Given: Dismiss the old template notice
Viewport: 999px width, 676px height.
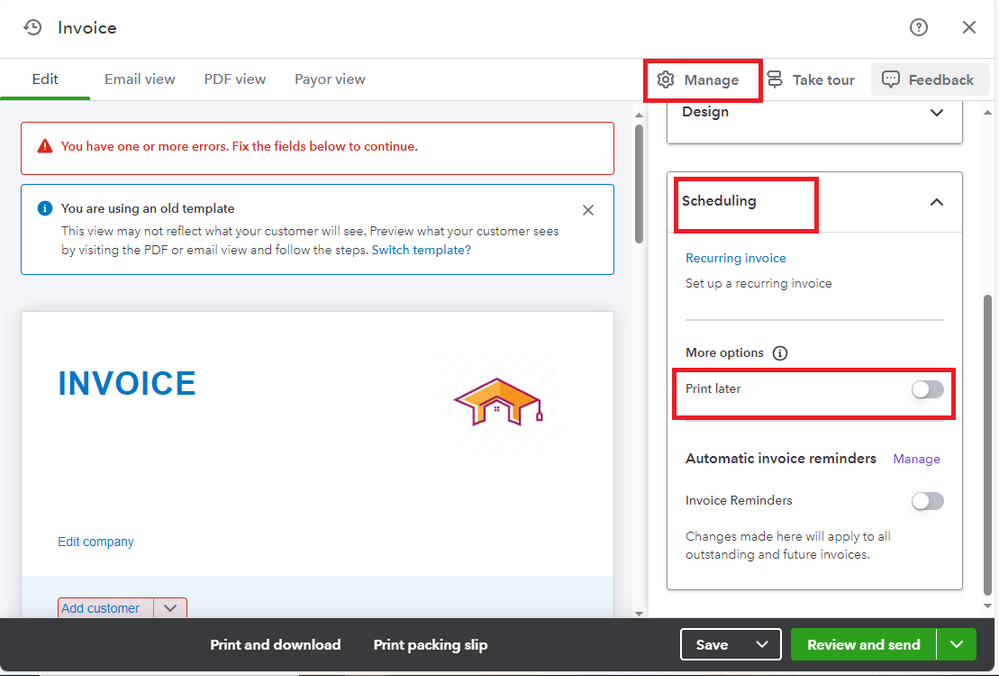Looking at the screenshot, I should 588,210.
